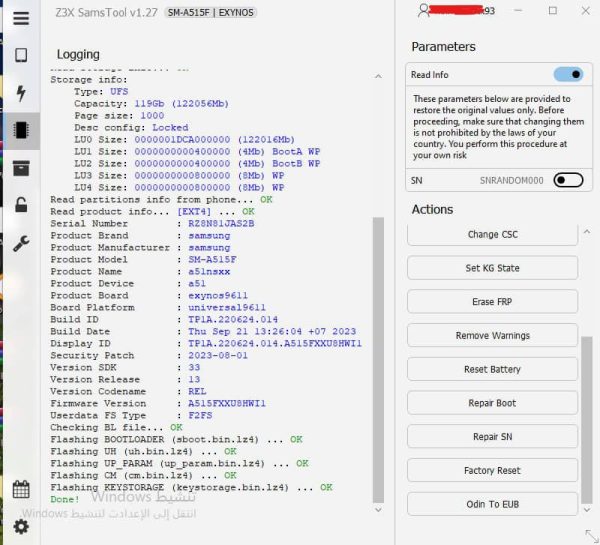600x545 pixels.
Task: Click the Desc config Locked value
Action: pyautogui.click(x=170, y=128)
